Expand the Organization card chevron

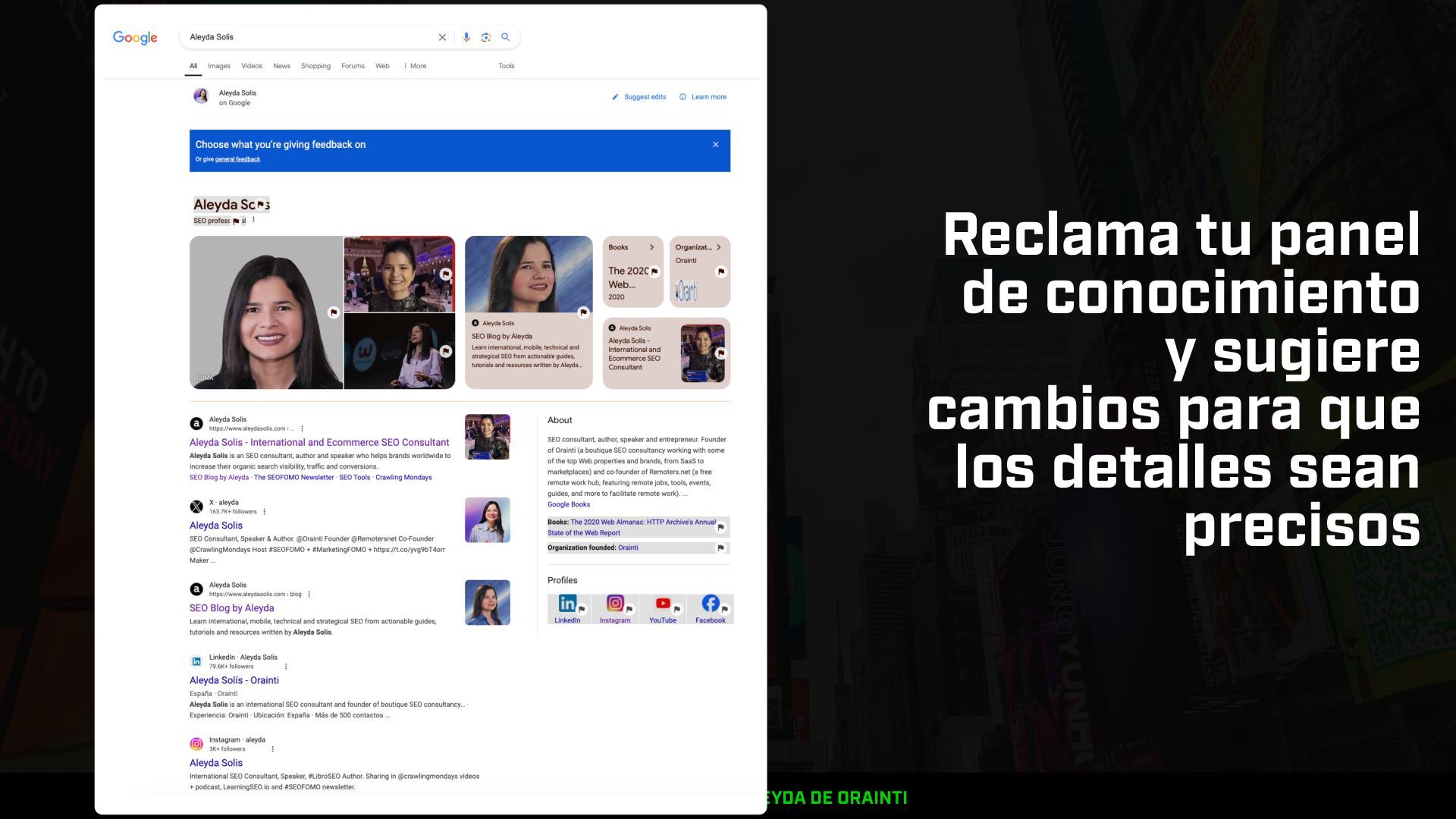[x=719, y=247]
